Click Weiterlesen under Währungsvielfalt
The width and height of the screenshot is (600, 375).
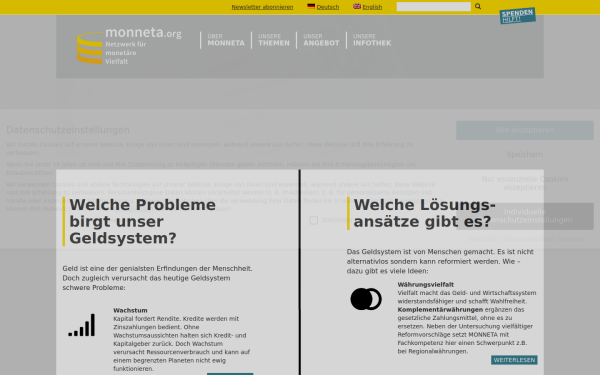pos(514,360)
